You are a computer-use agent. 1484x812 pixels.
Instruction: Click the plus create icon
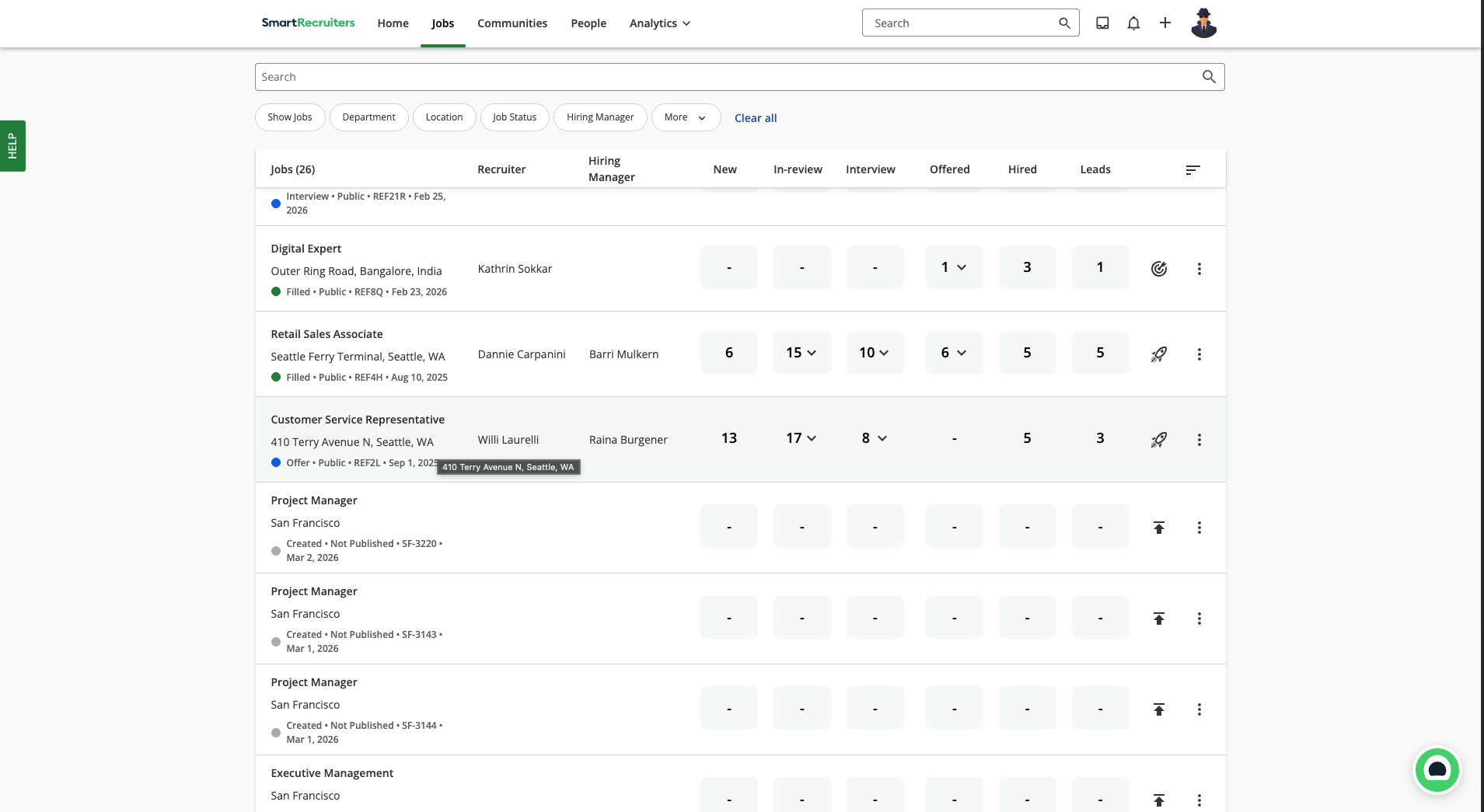coord(1165,23)
